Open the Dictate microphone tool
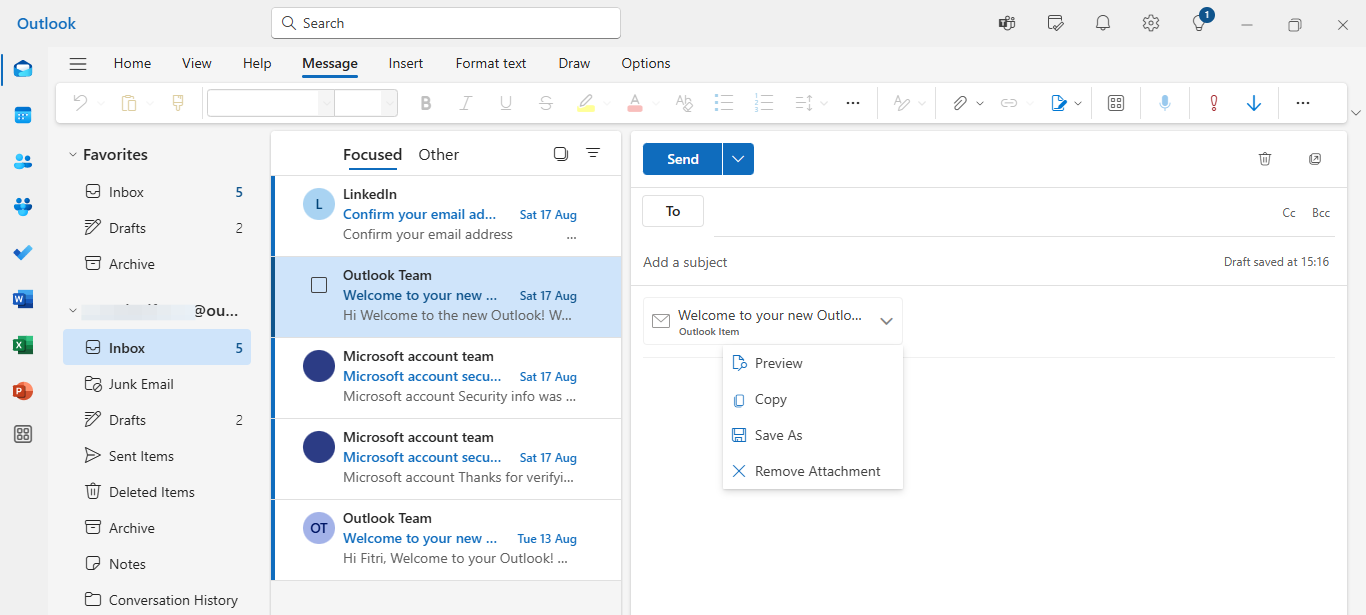The image size is (1366, 615). click(x=1164, y=102)
